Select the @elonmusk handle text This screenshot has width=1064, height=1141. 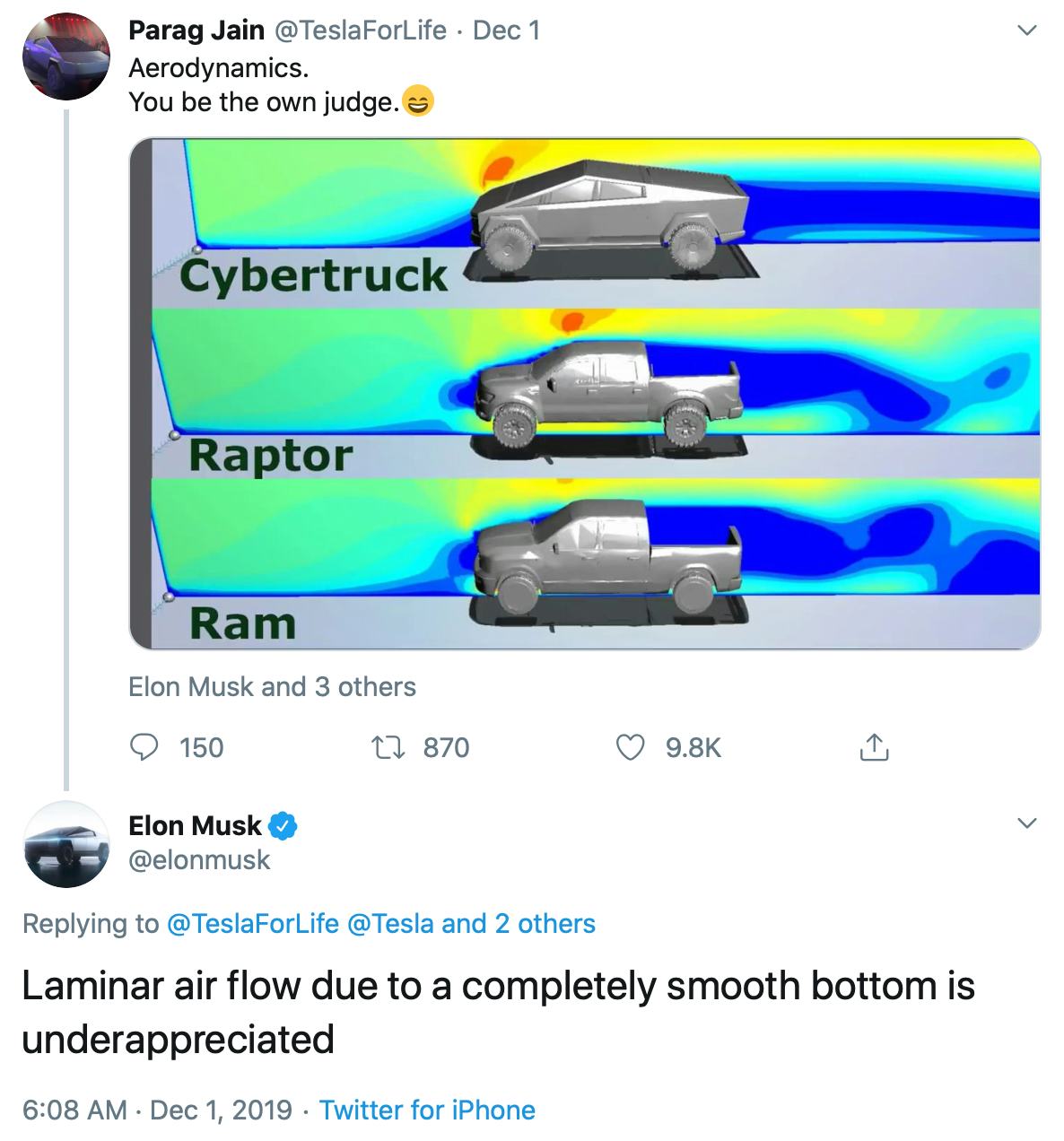tap(199, 859)
